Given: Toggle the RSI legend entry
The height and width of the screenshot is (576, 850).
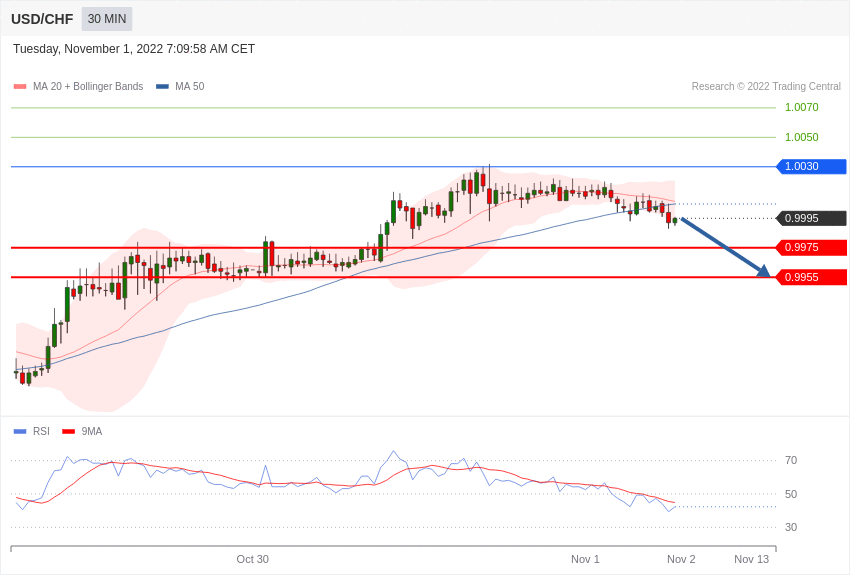Looking at the screenshot, I should point(31,431).
